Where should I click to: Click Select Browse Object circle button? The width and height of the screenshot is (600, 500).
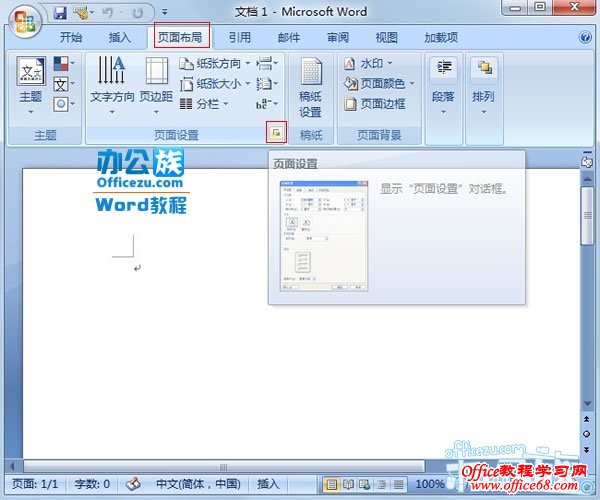point(587,434)
